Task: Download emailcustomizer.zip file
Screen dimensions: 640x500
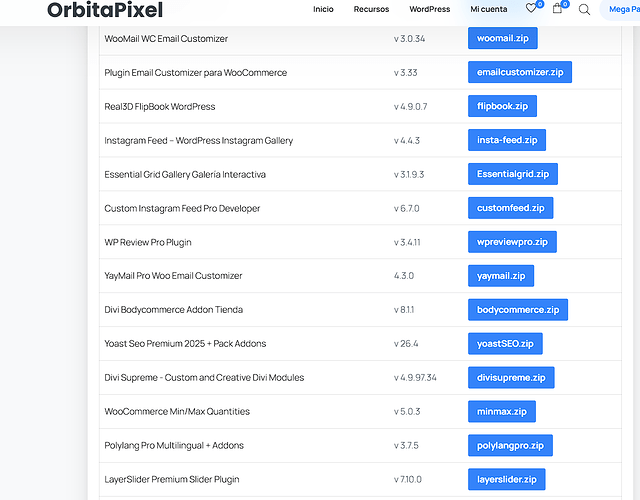Action: (x=519, y=73)
